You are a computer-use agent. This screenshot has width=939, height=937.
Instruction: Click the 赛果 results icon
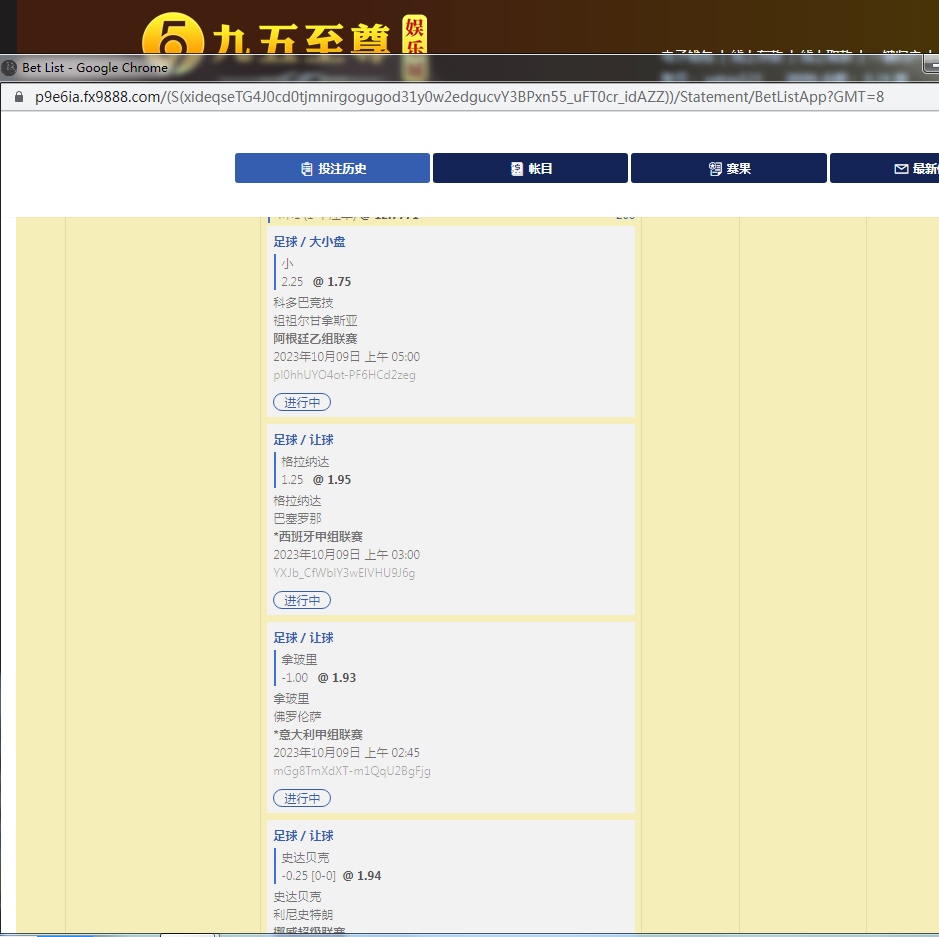(715, 169)
